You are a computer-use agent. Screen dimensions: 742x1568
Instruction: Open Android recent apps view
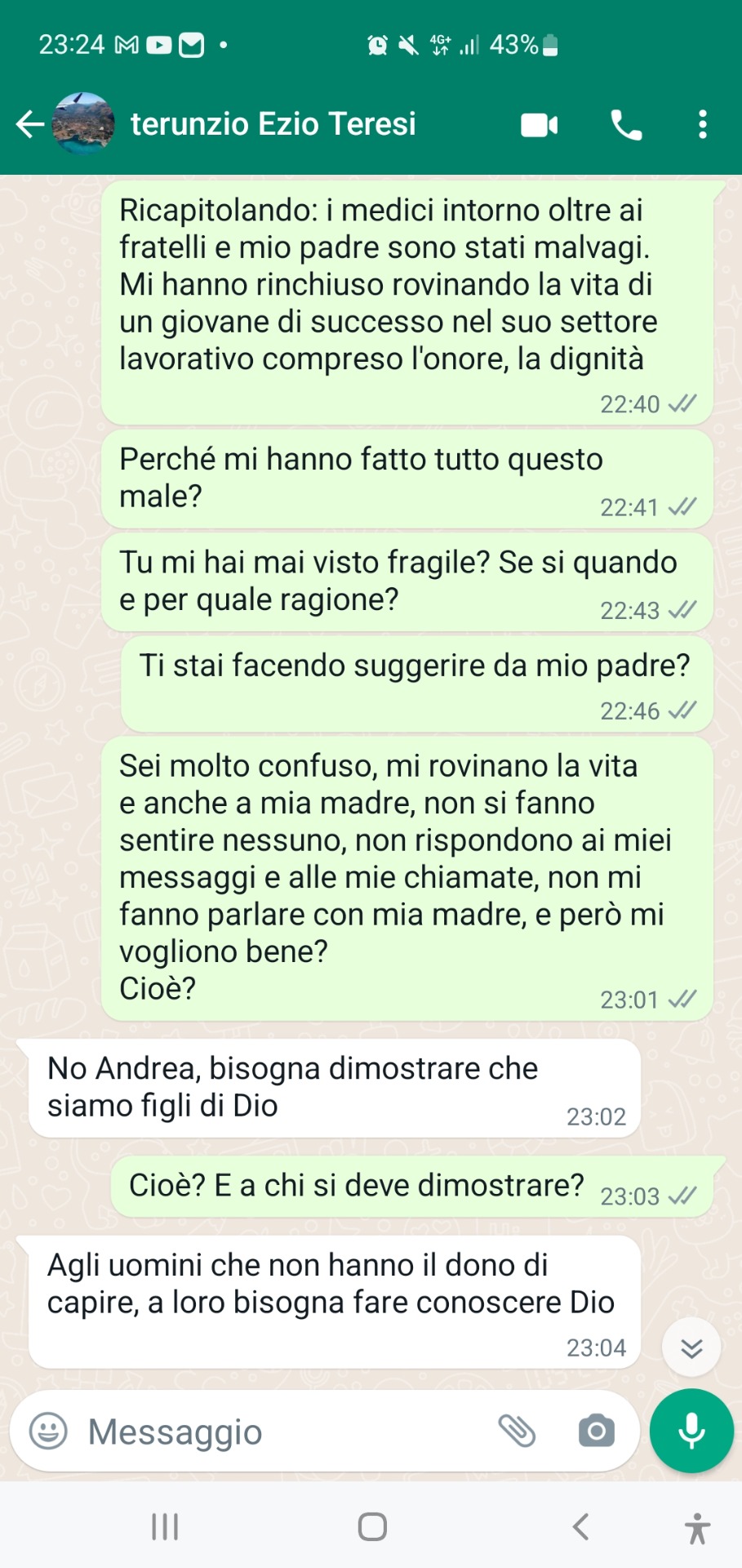165,1526
